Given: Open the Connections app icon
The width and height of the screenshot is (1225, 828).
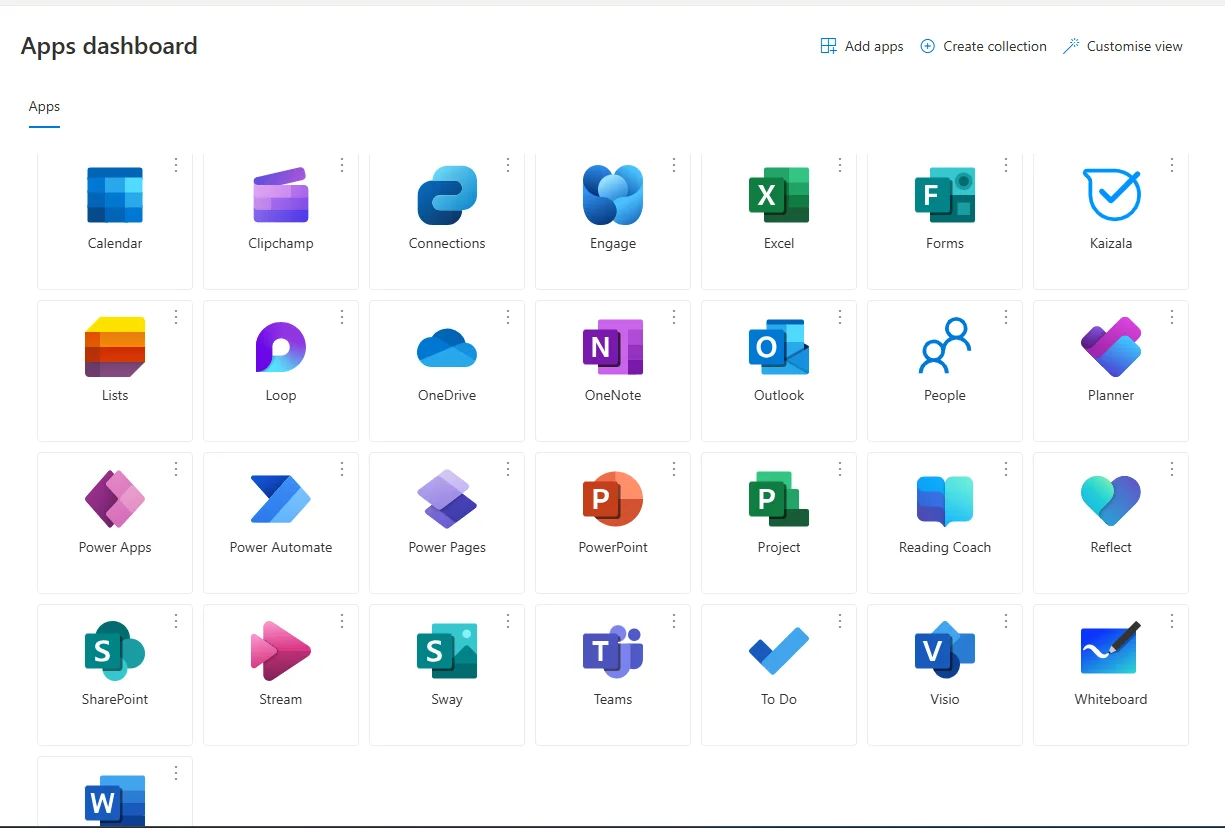Looking at the screenshot, I should [x=447, y=195].
